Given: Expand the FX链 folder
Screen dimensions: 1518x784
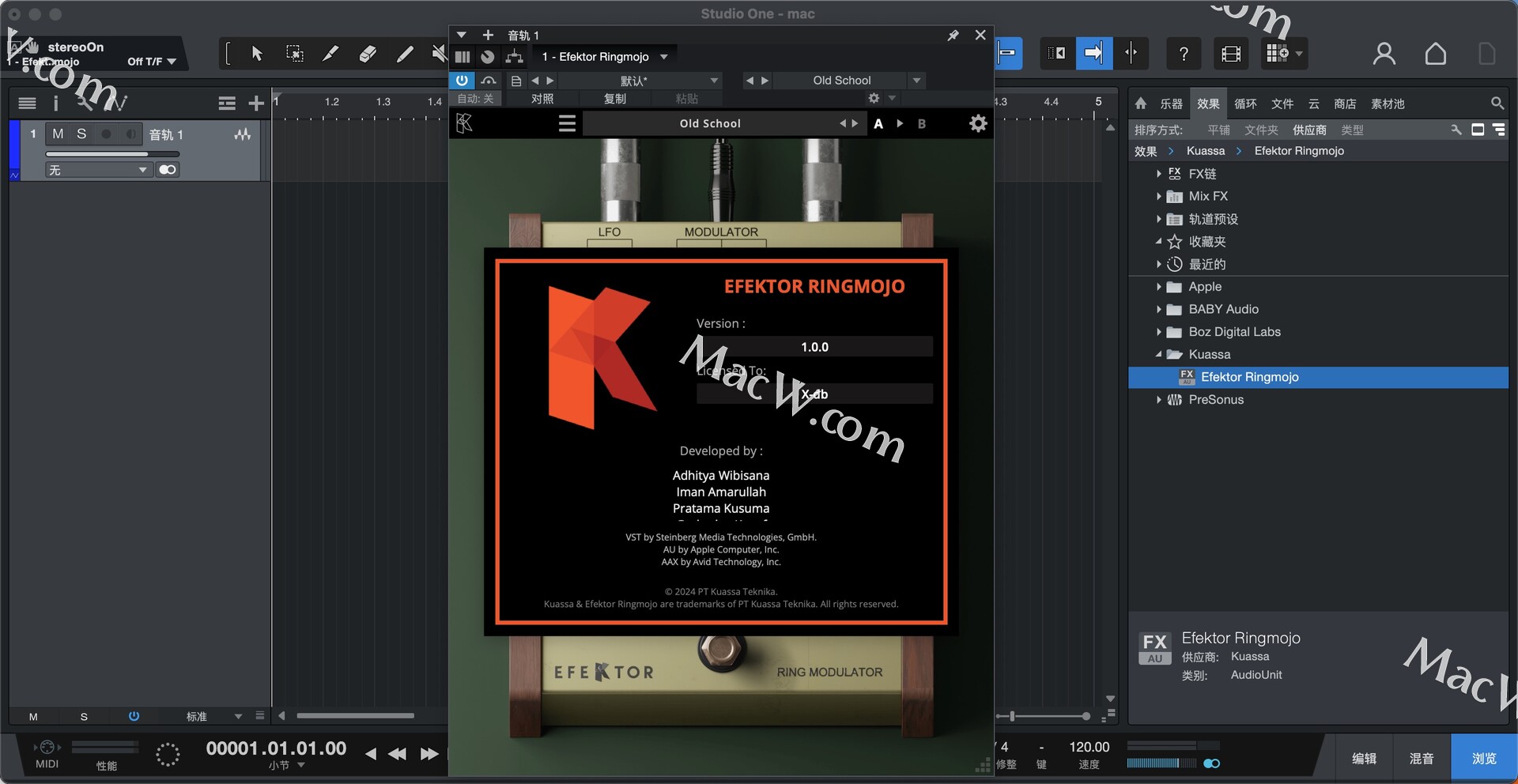Looking at the screenshot, I should 1159,174.
